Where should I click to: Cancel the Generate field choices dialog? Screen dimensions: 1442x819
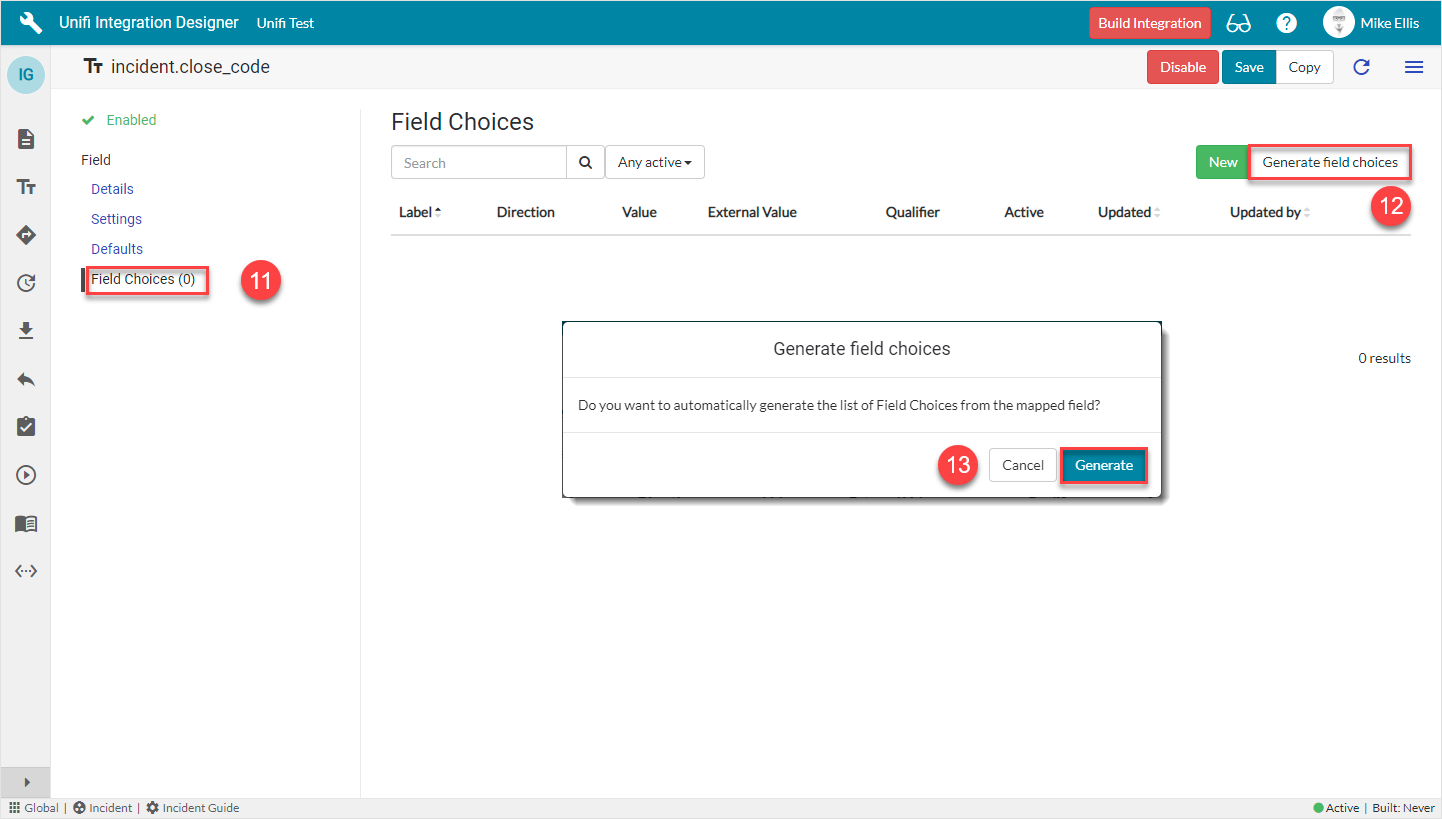coord(1022,465)
